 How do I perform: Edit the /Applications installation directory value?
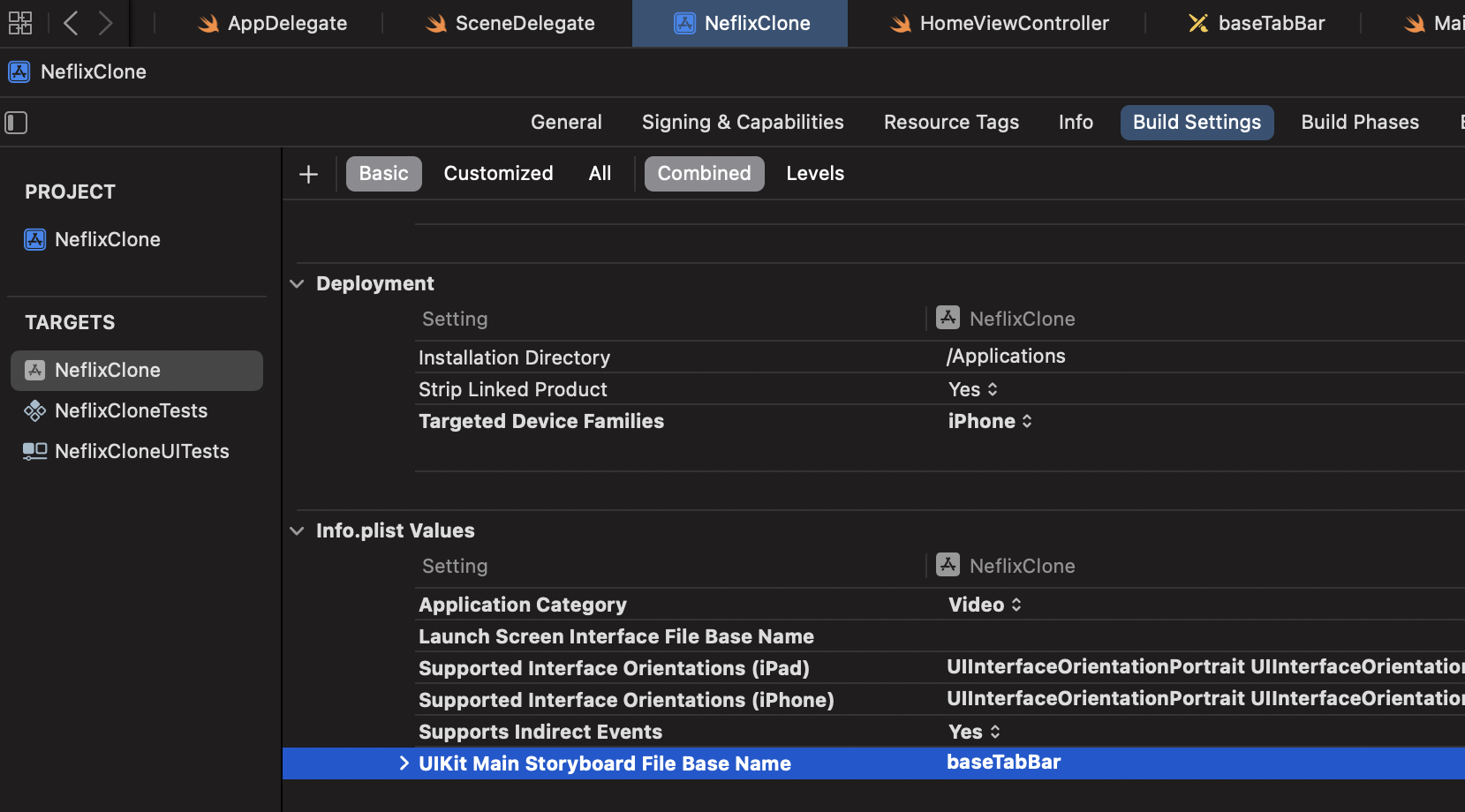pyautogui.click(x=1006, y=356)
